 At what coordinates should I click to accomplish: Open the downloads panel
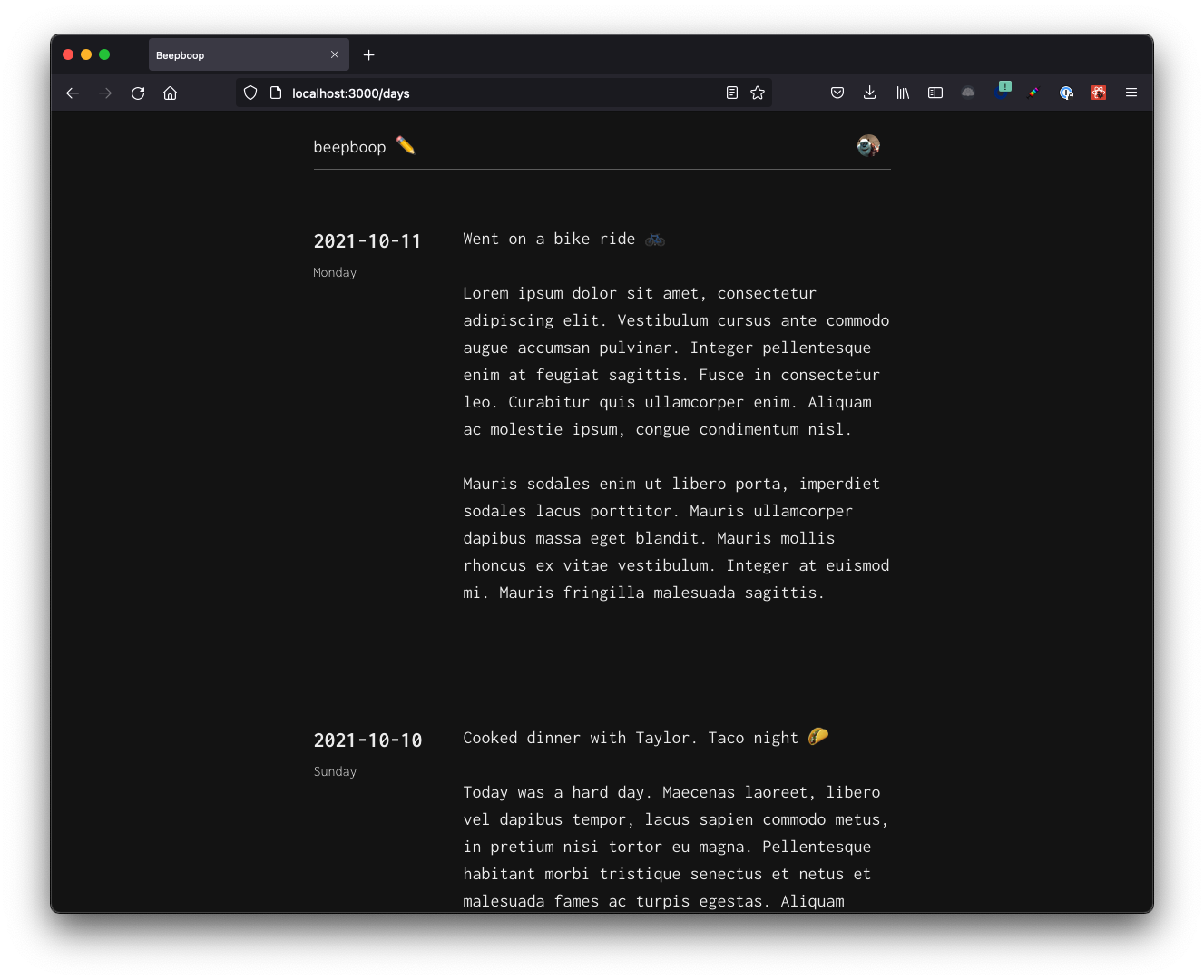[869, 93]
